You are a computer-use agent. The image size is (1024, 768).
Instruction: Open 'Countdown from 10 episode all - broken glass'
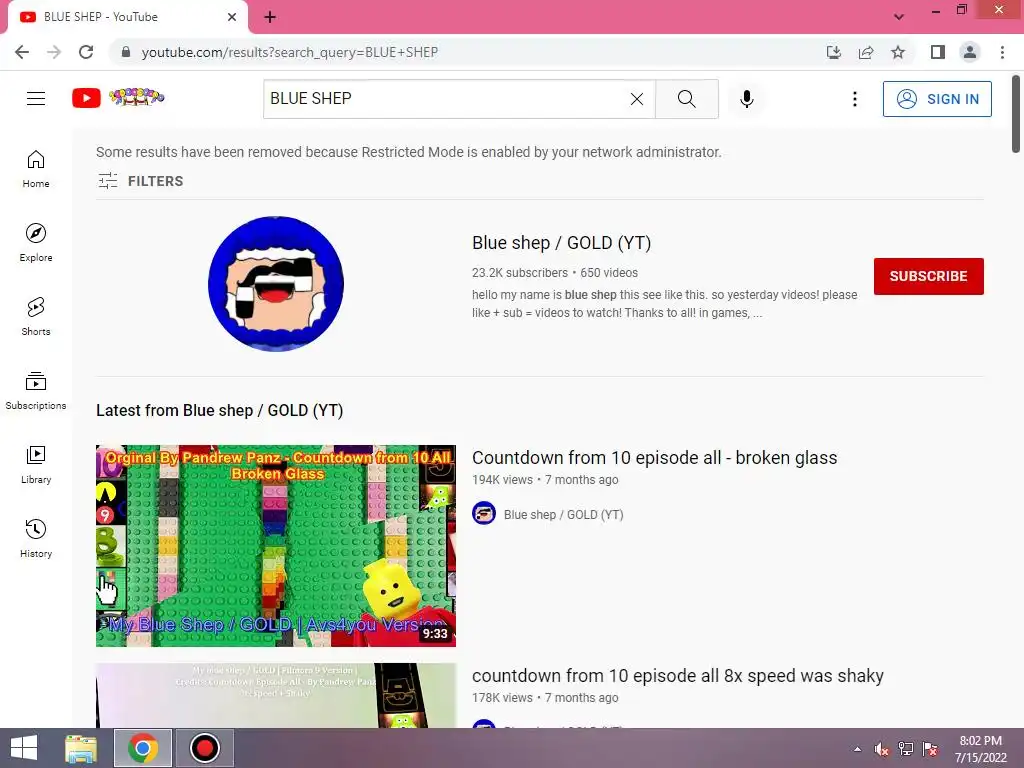(x=654, y=458)
